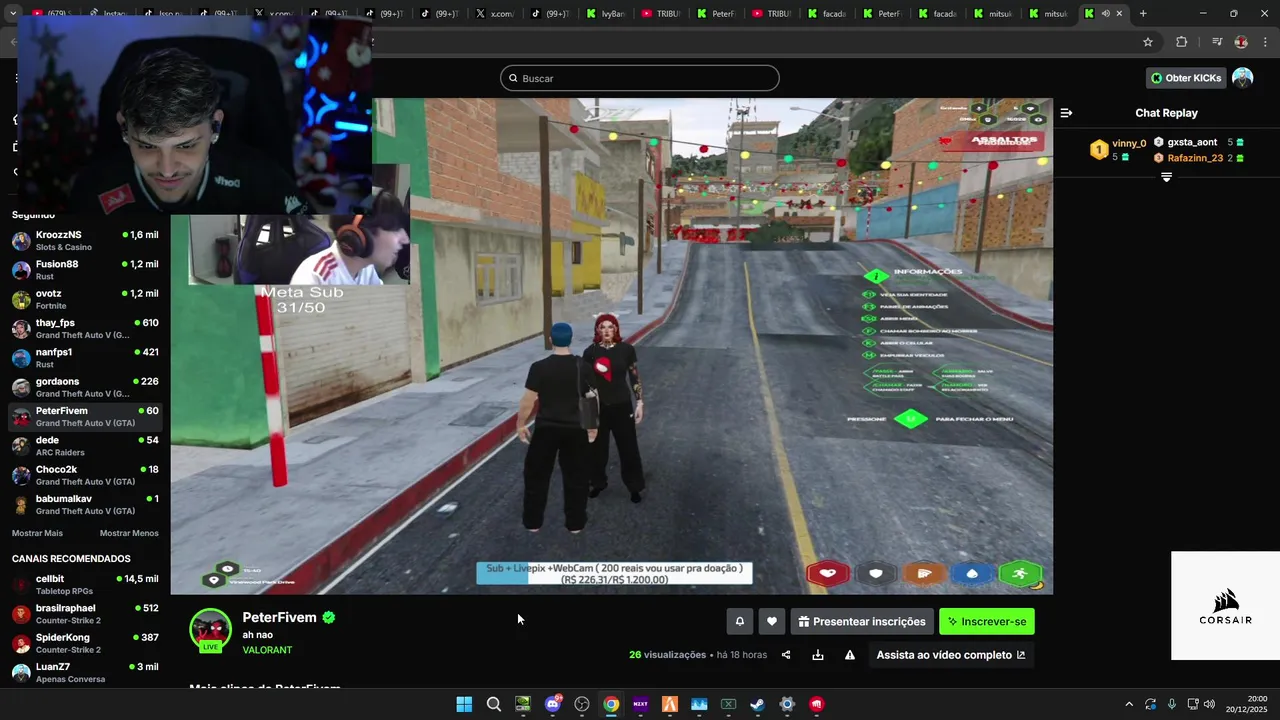Open the Chrome media control icon
This screenshot has height=720, width=1280.
[x=1217, y=42]
